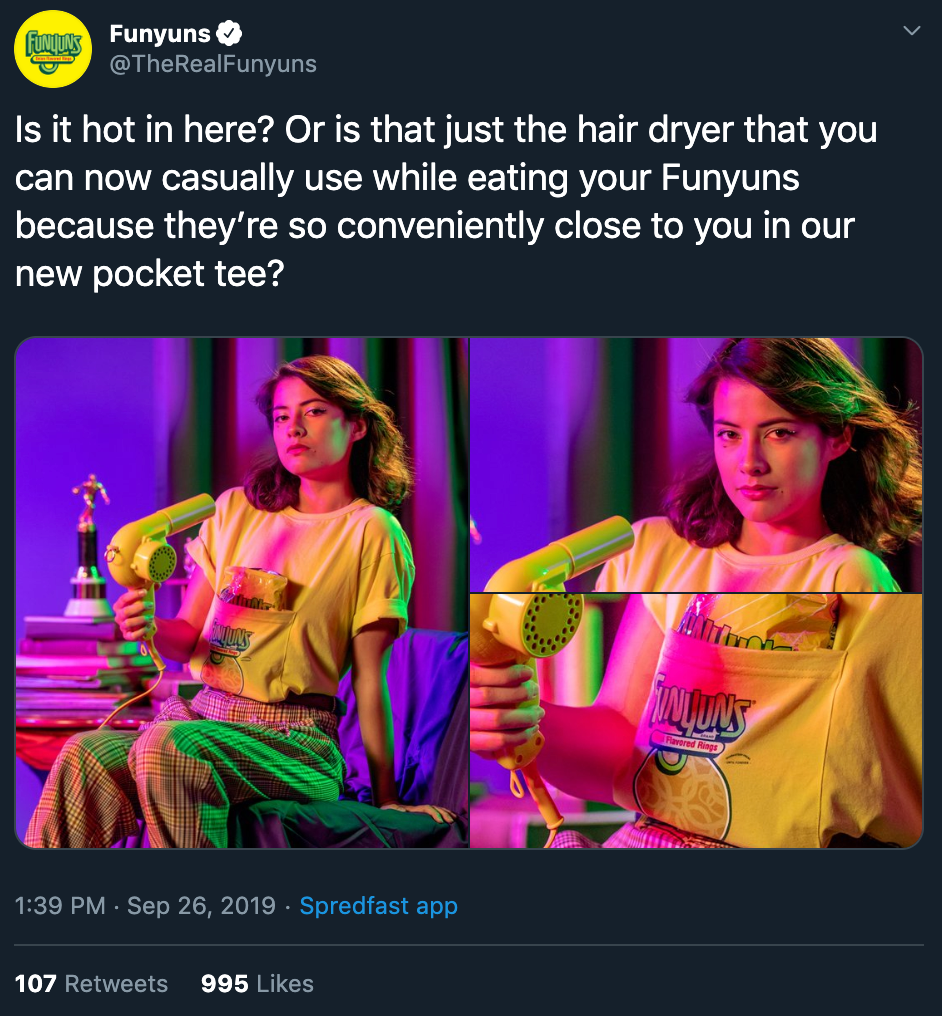
Task: Open the Funyuns display name
Action: (x=159, y=33)
